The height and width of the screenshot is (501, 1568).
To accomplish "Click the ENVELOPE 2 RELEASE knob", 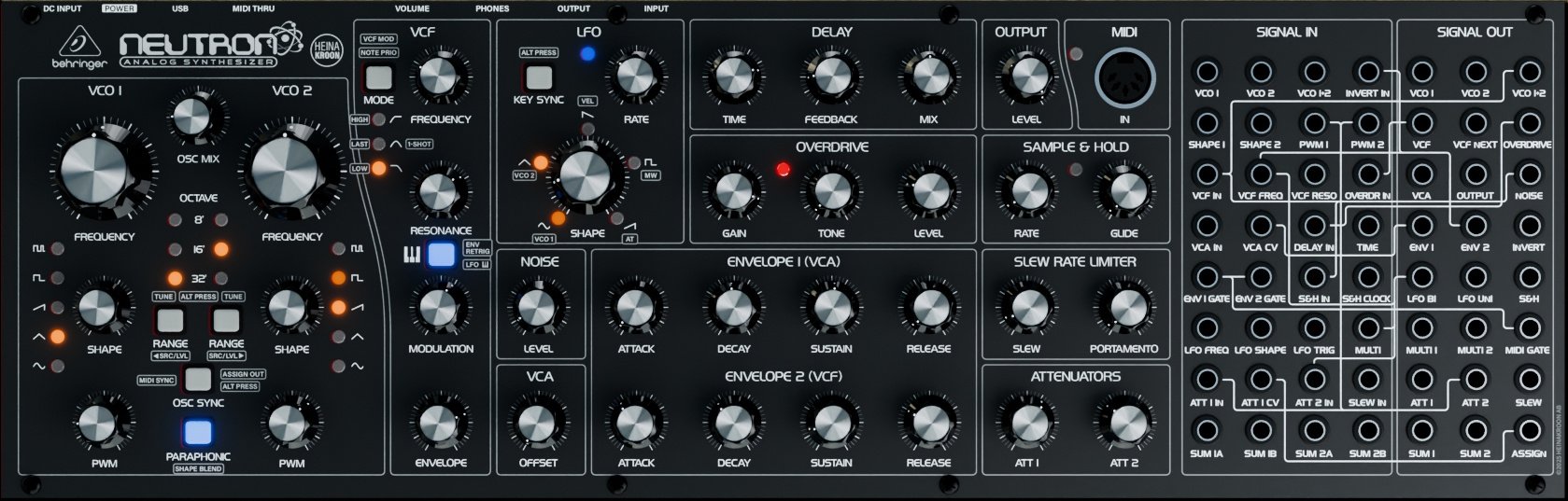I will coord(928,422).
